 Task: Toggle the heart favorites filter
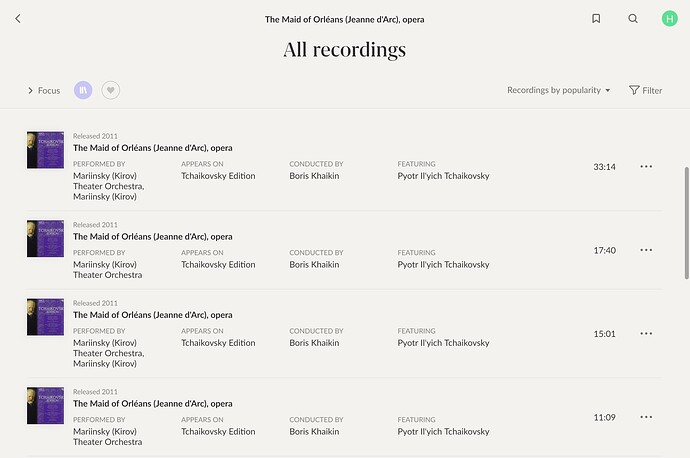[x=110, y=90]
